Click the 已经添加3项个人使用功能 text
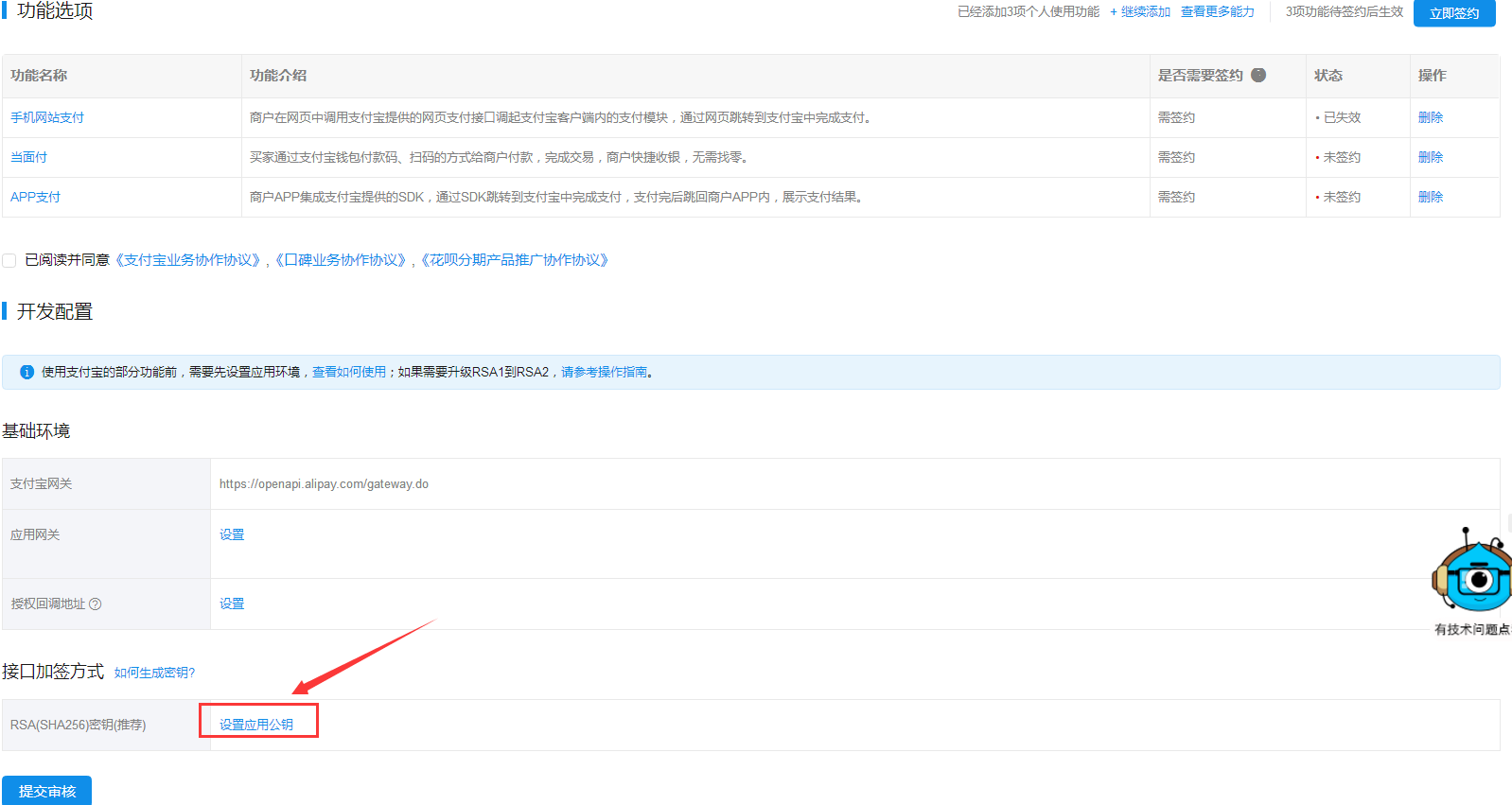 click(1029, 11)
